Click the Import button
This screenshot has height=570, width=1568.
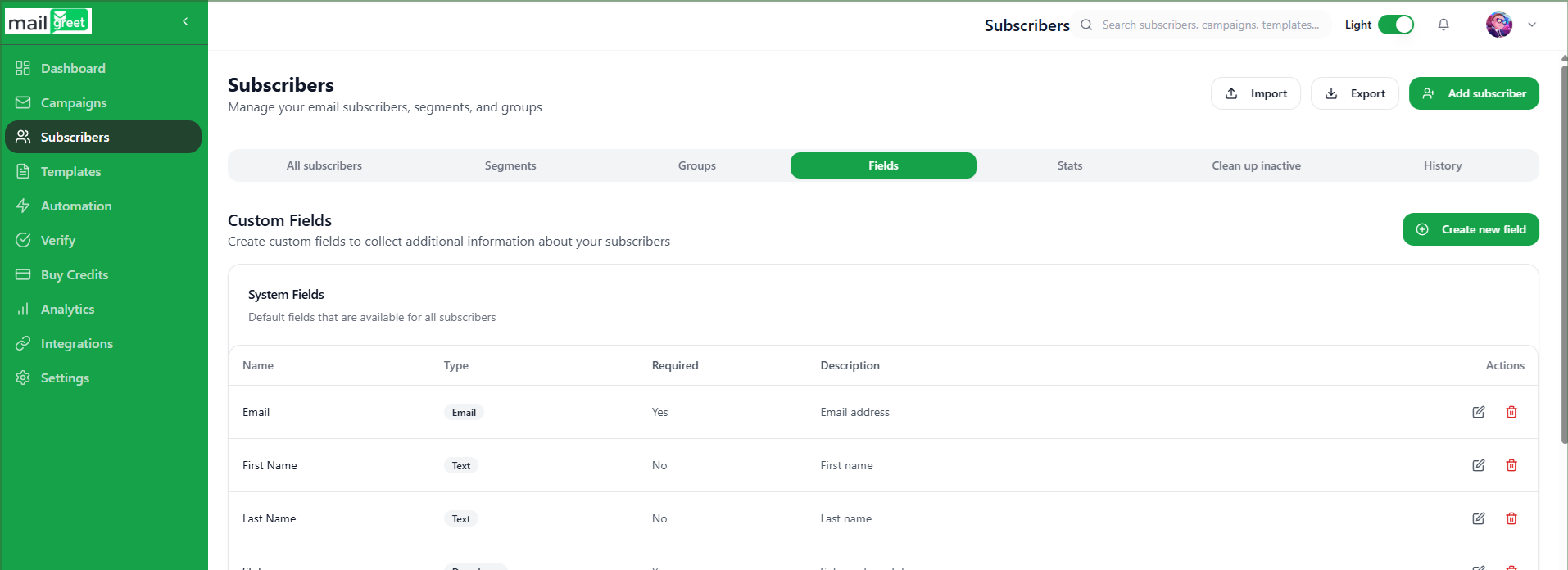[x=1256, y=93]
